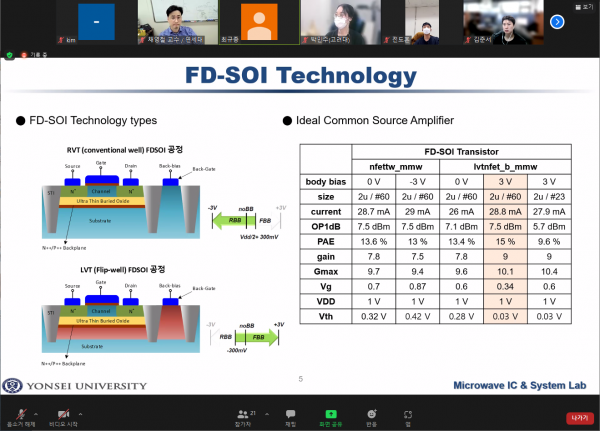
Task: Open the participants panel showing 21
Action: coord(245,418)
